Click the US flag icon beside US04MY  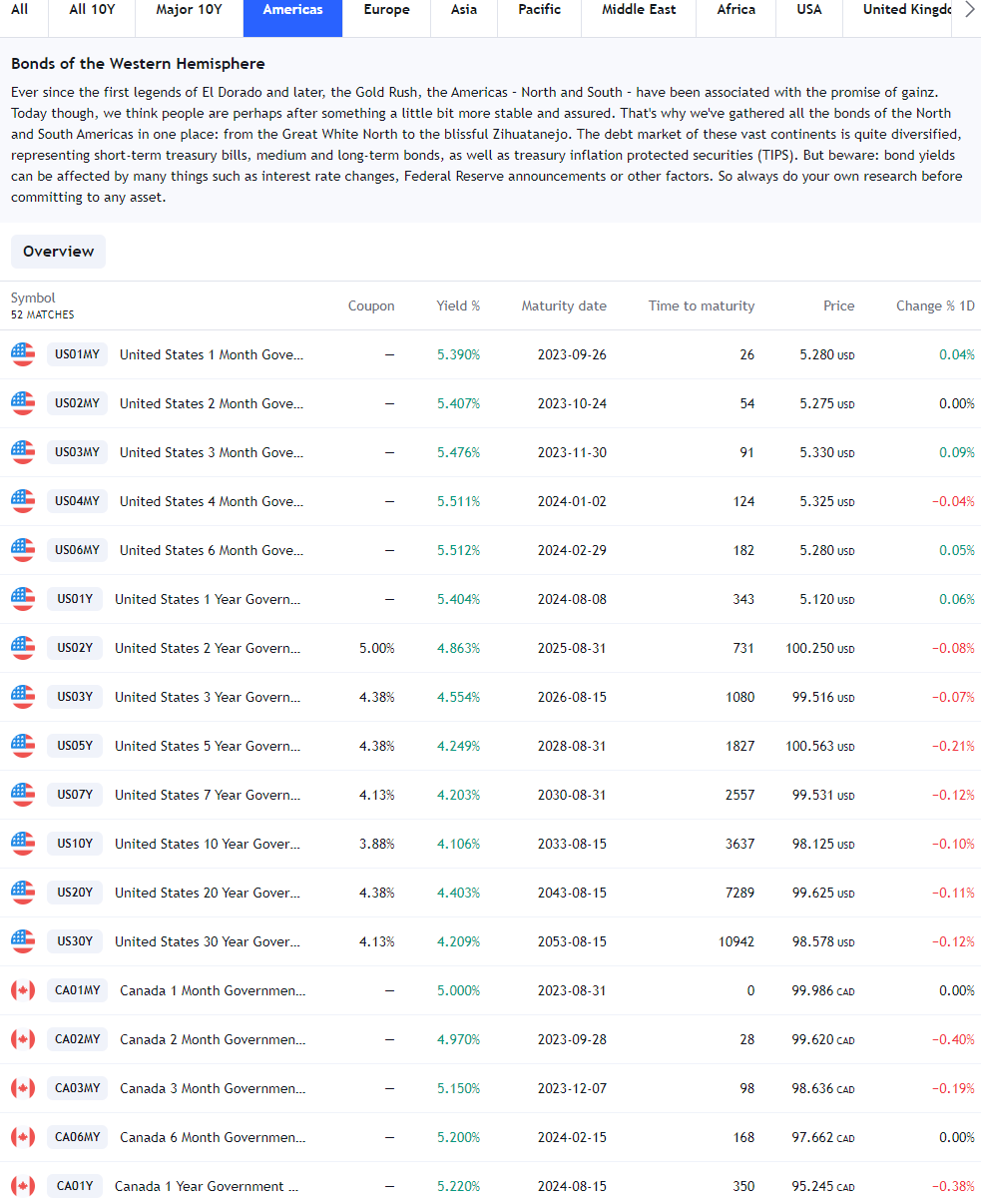[23, 501]
